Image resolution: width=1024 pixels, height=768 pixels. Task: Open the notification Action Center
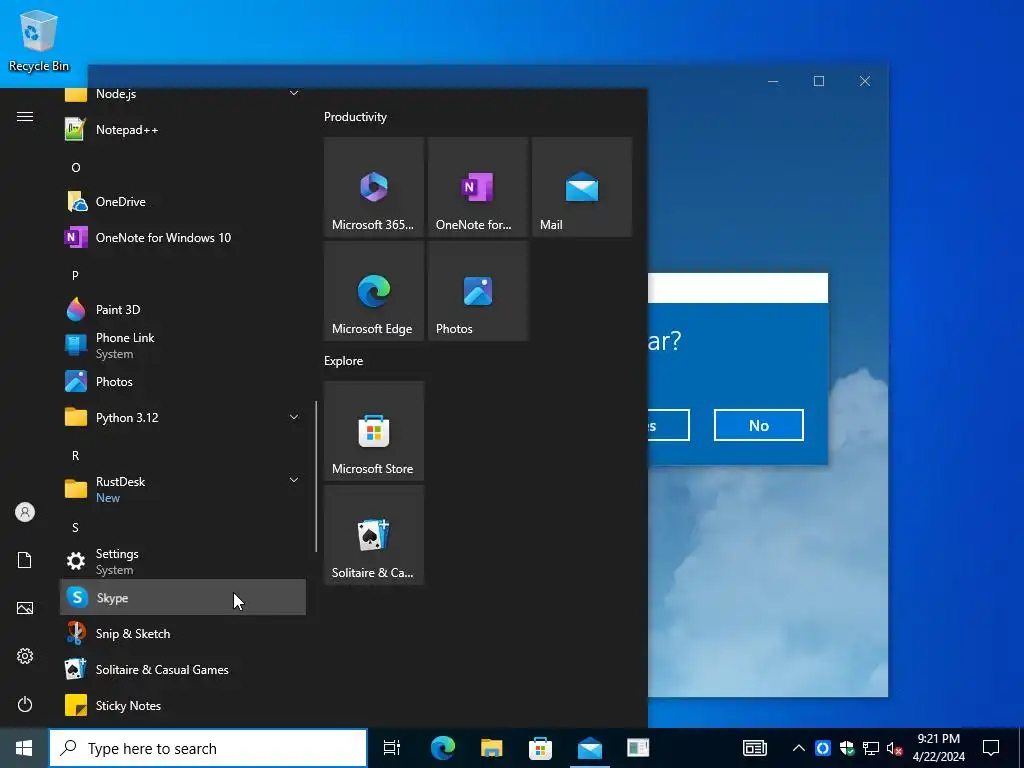pos(991,748)
